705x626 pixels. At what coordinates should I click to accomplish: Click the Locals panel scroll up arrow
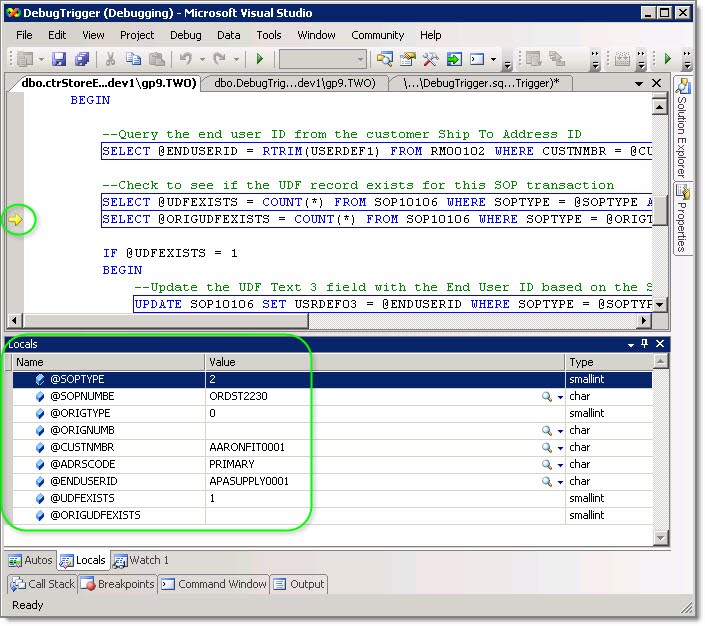point(660,361)
